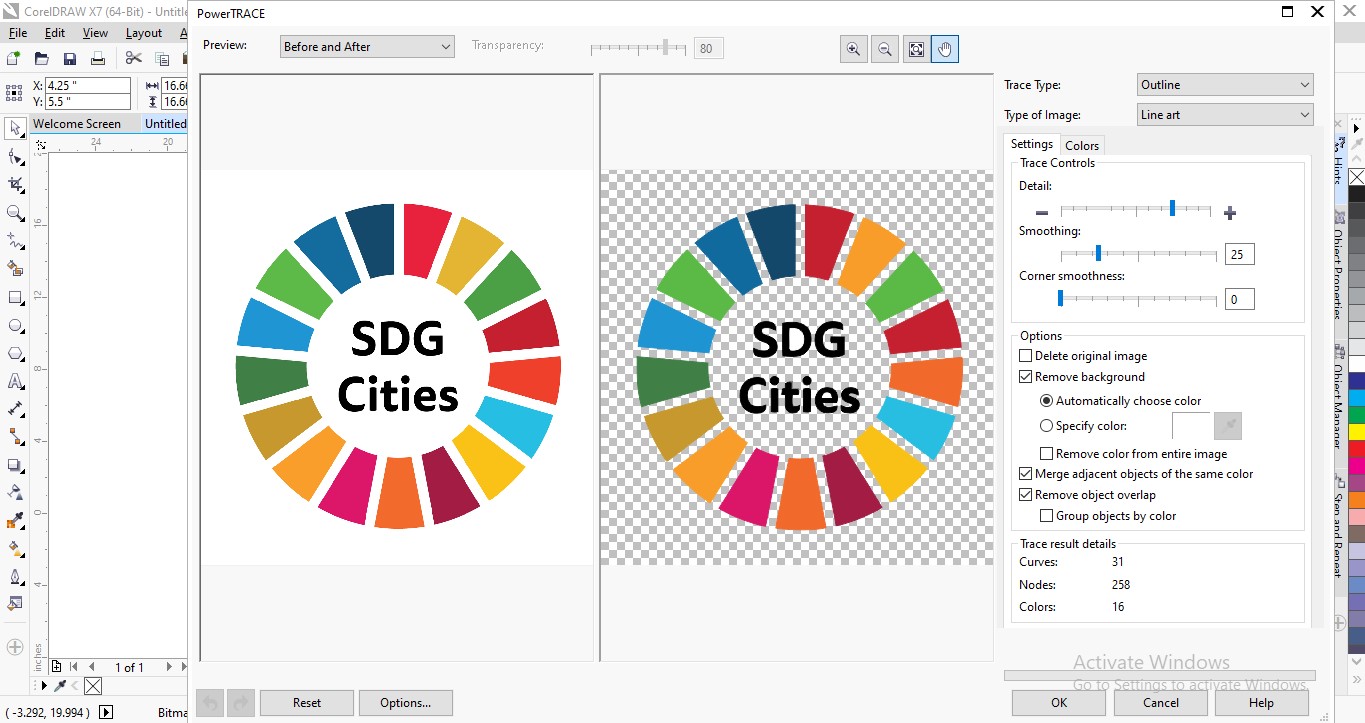Viewport: 1365px width, 723px height.
Task: Open the File menu in CorelDRAW
Action: pos(18,33)
